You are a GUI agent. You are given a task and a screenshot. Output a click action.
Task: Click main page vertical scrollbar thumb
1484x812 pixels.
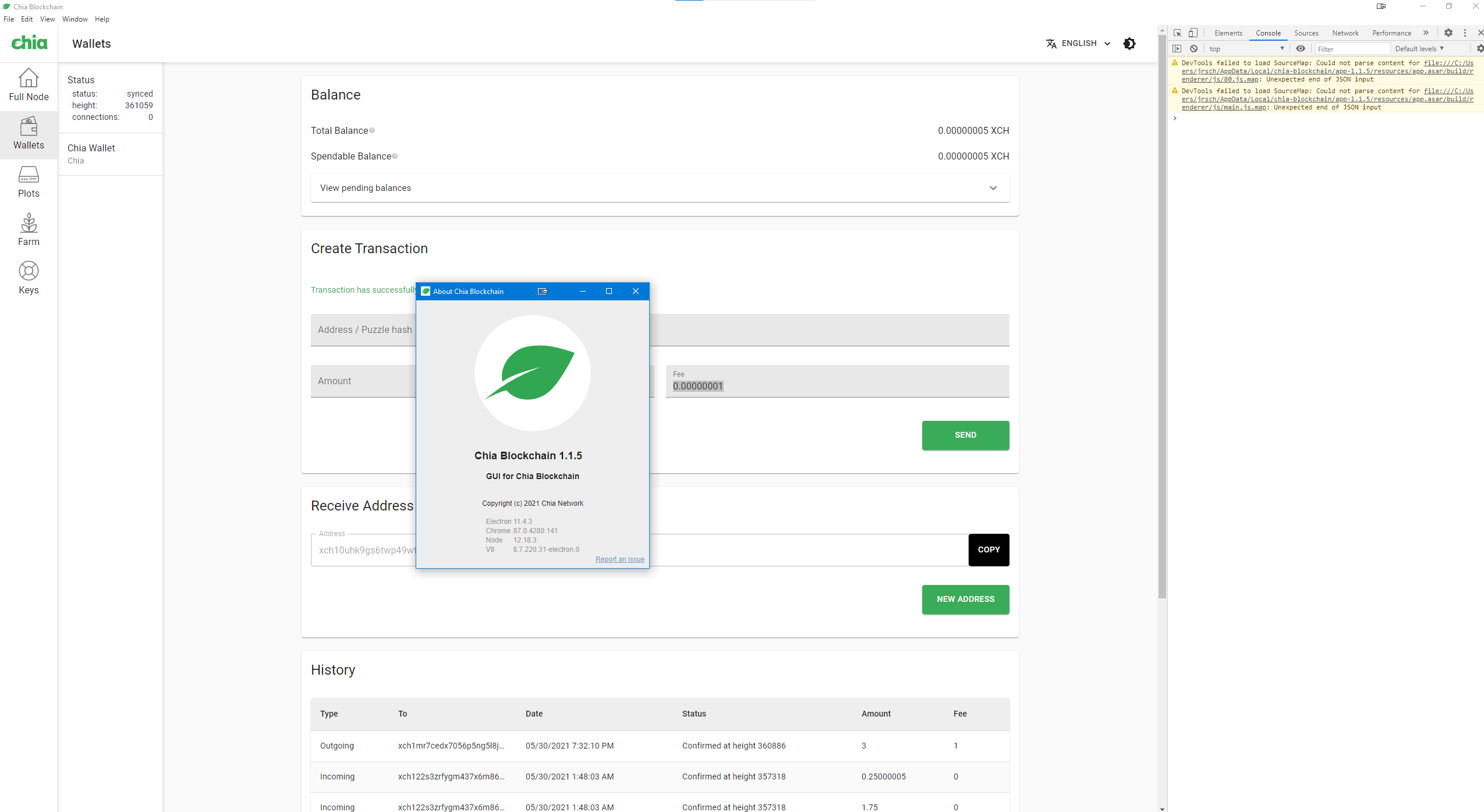point(1162,318)
